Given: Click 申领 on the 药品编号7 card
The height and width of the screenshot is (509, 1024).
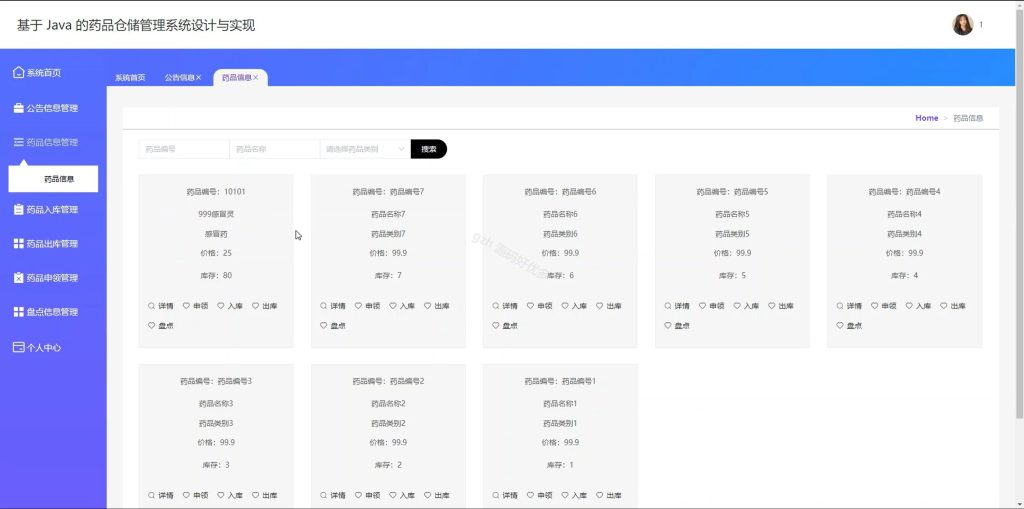Looking at the screenshot, I should tap(367, 306).
